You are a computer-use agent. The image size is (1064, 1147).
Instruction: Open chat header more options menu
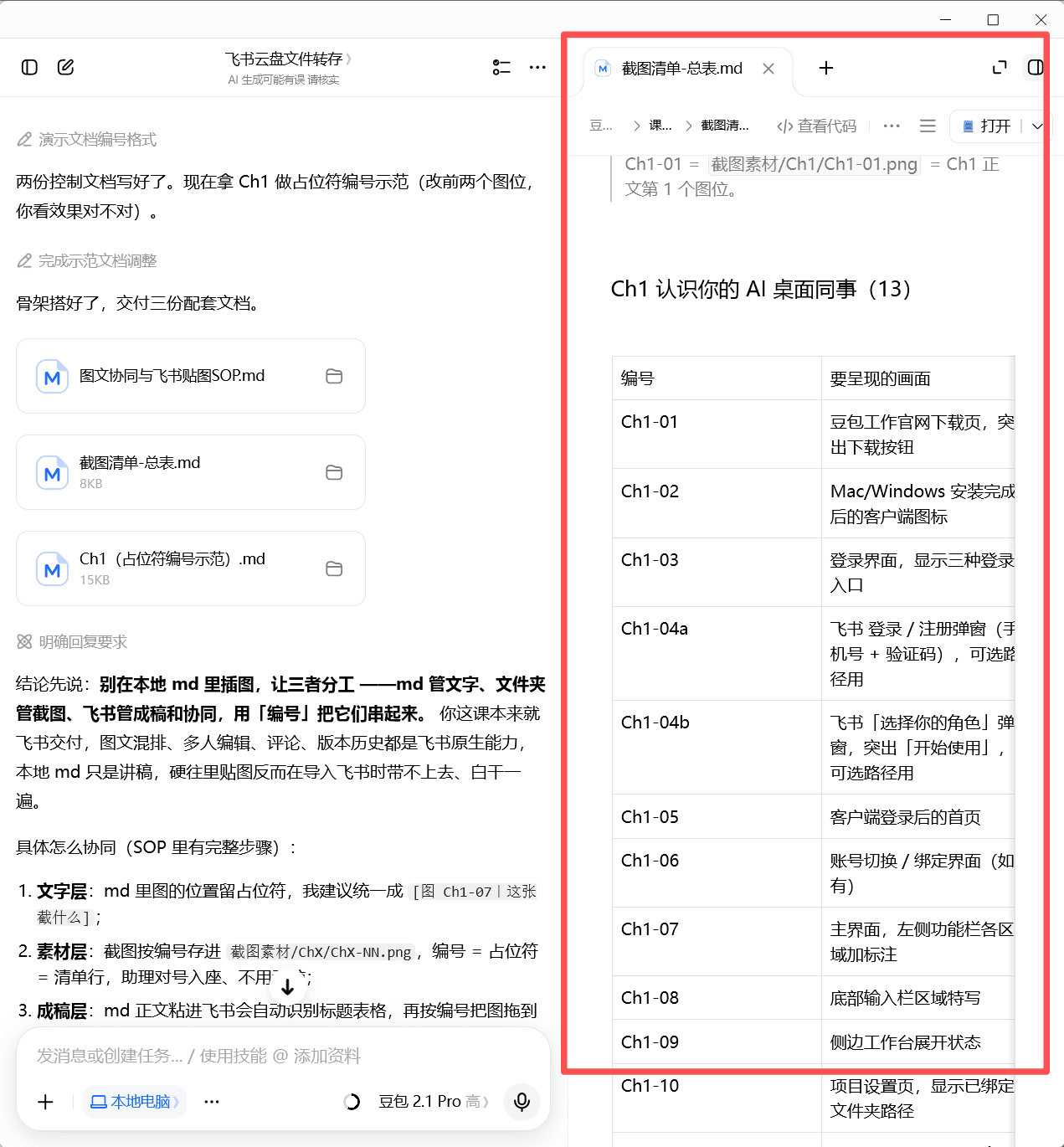tap(537, 67)
